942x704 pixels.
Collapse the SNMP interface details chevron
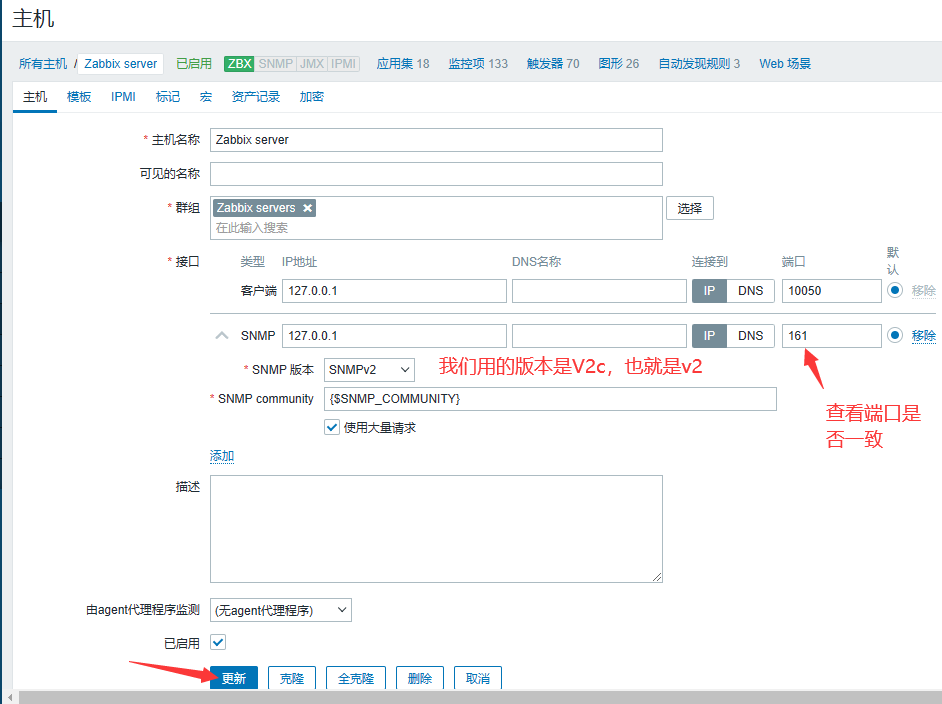point(222,335)
